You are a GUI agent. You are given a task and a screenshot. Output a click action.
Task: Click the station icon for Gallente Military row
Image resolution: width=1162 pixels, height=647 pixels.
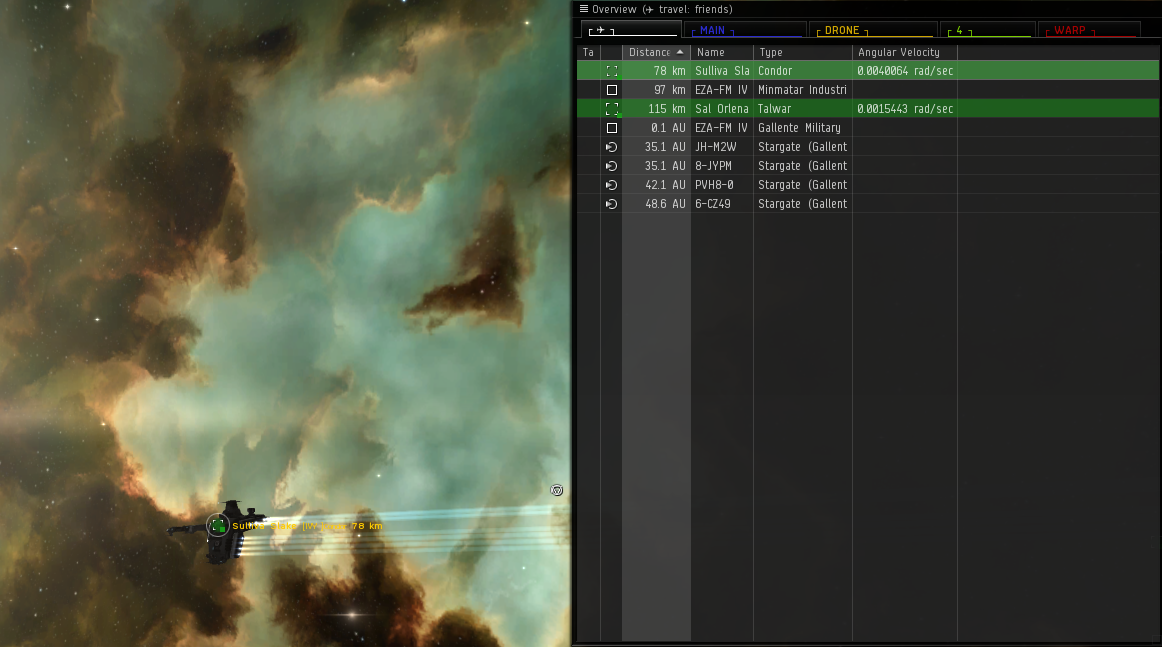[x=611, y=128]
